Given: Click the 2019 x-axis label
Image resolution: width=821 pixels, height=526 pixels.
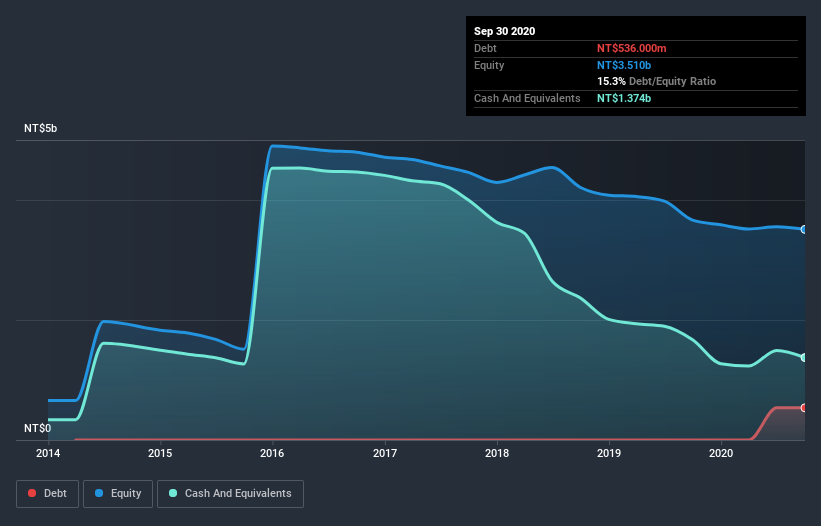Looking at the screenshot, I should click(x=609, y=453).
